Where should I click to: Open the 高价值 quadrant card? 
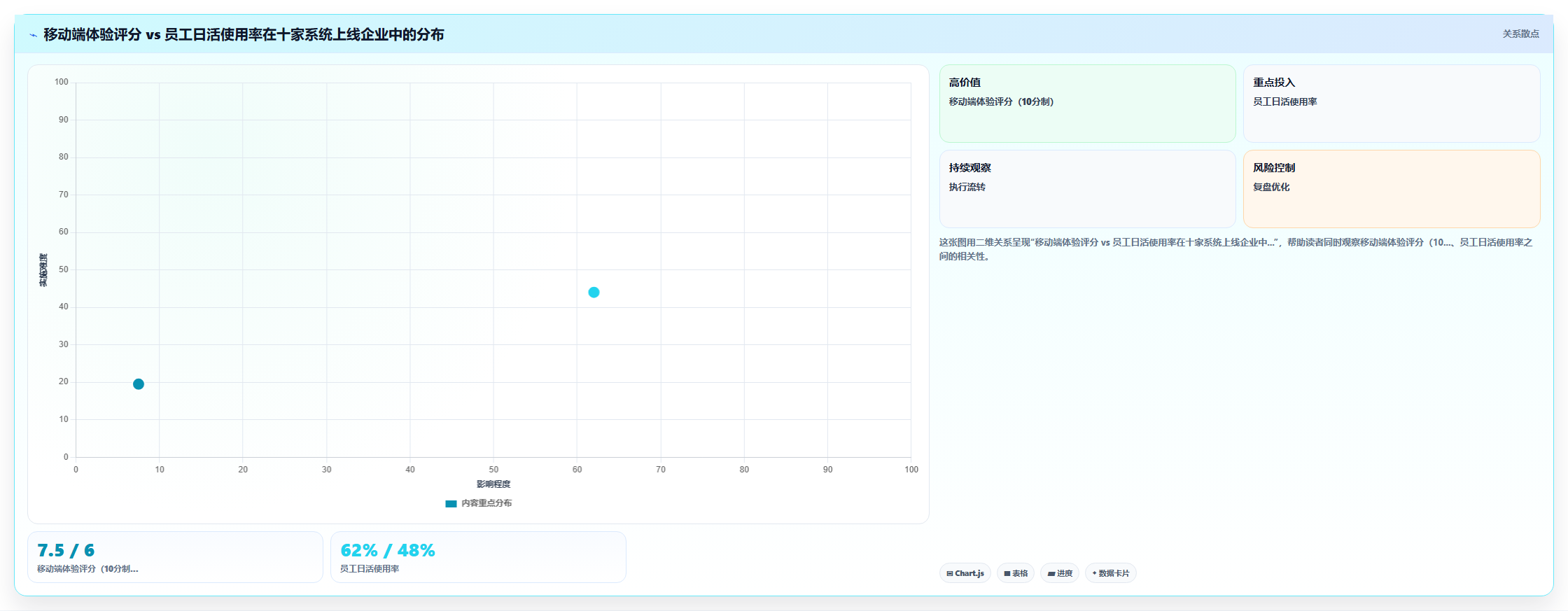[x=1087, y=104]
